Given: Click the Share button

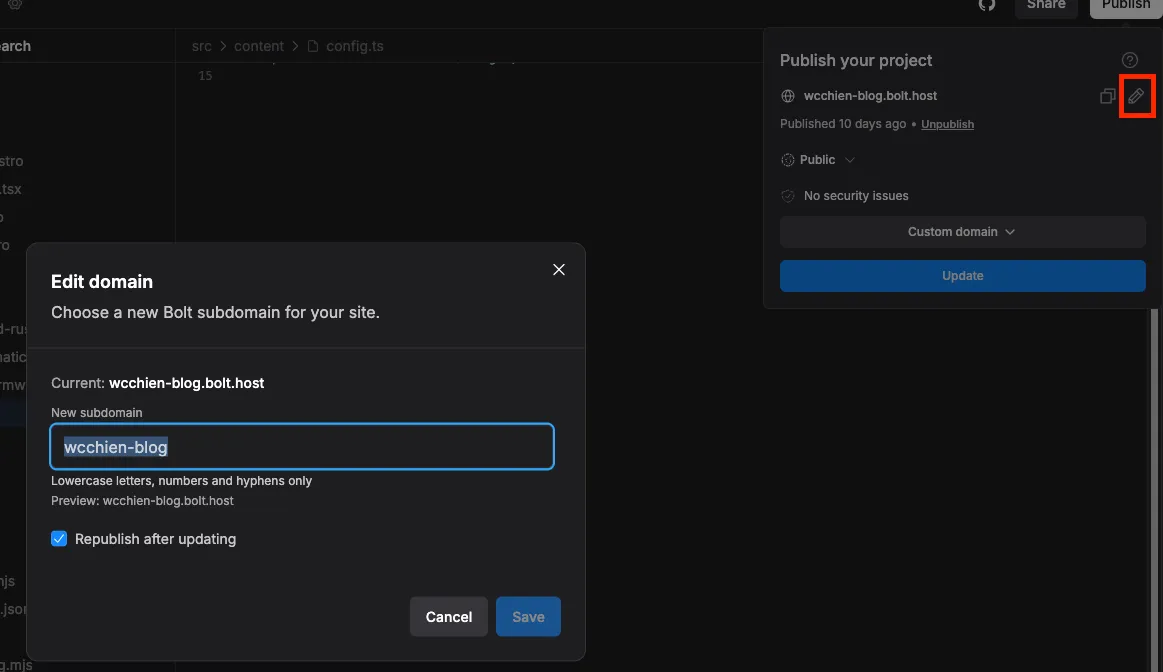Looking at the screenshot, I should coord(1046,6).
